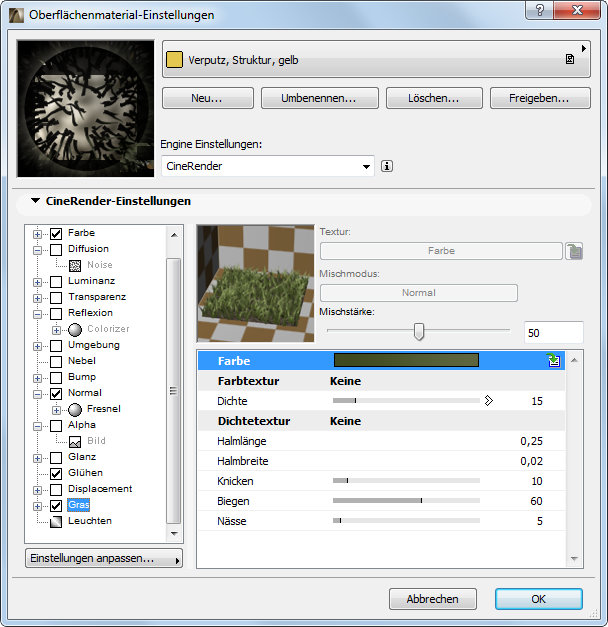Expand the Fresnel sub-node
Viewport: 608px width, 627px height.
[56, 410]
